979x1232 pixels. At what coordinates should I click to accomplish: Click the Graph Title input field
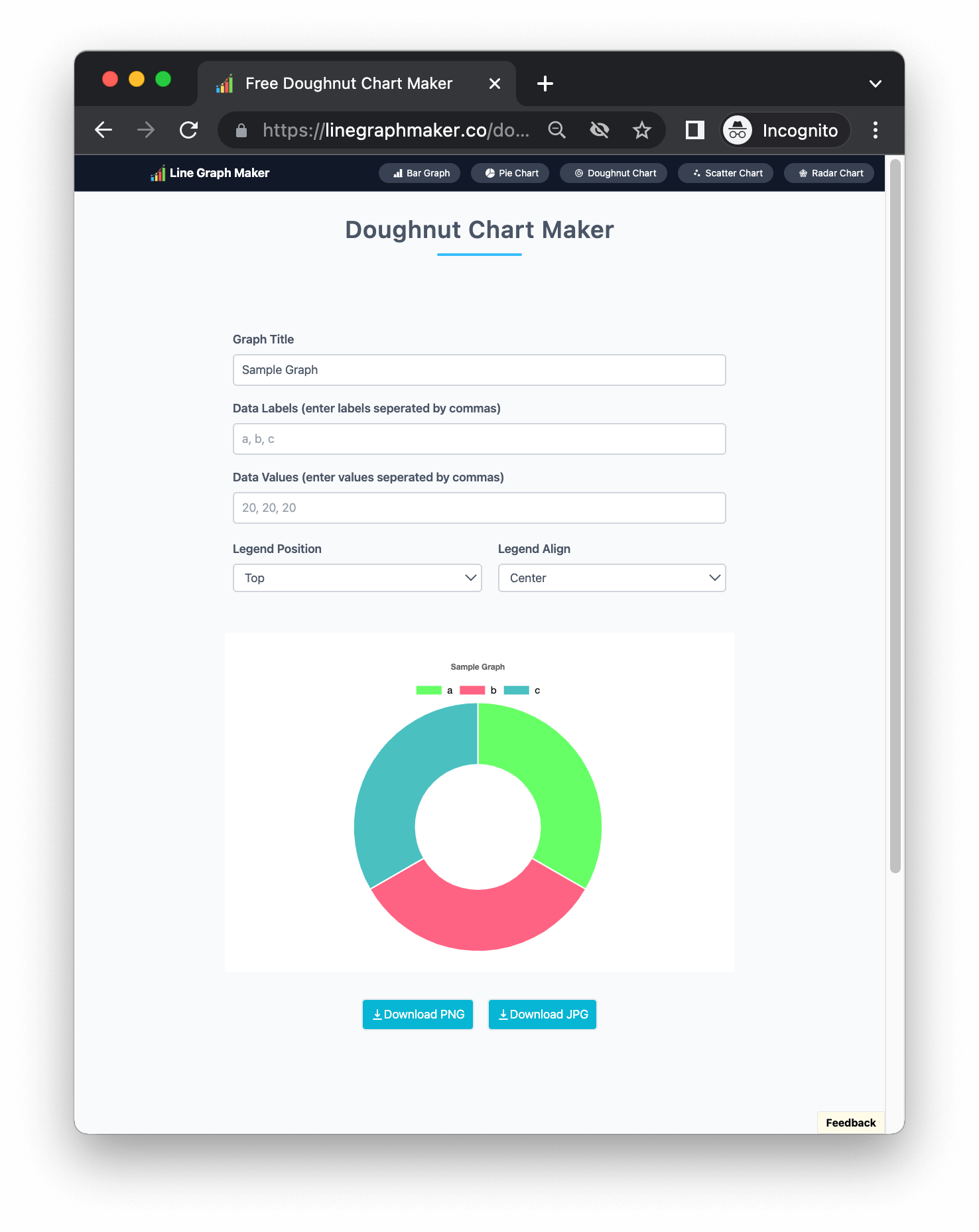(480, 370)
